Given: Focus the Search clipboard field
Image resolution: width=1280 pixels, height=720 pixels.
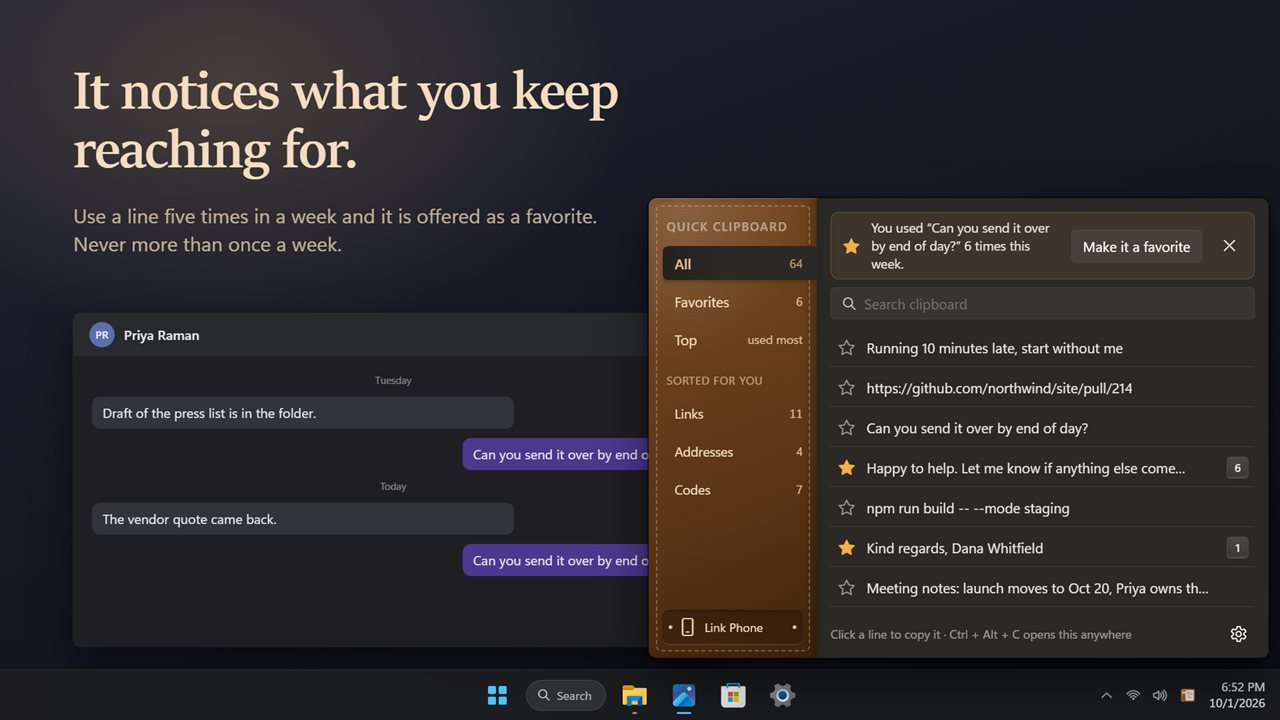Looking at the screenshot, I should [x=1042, y=304].
